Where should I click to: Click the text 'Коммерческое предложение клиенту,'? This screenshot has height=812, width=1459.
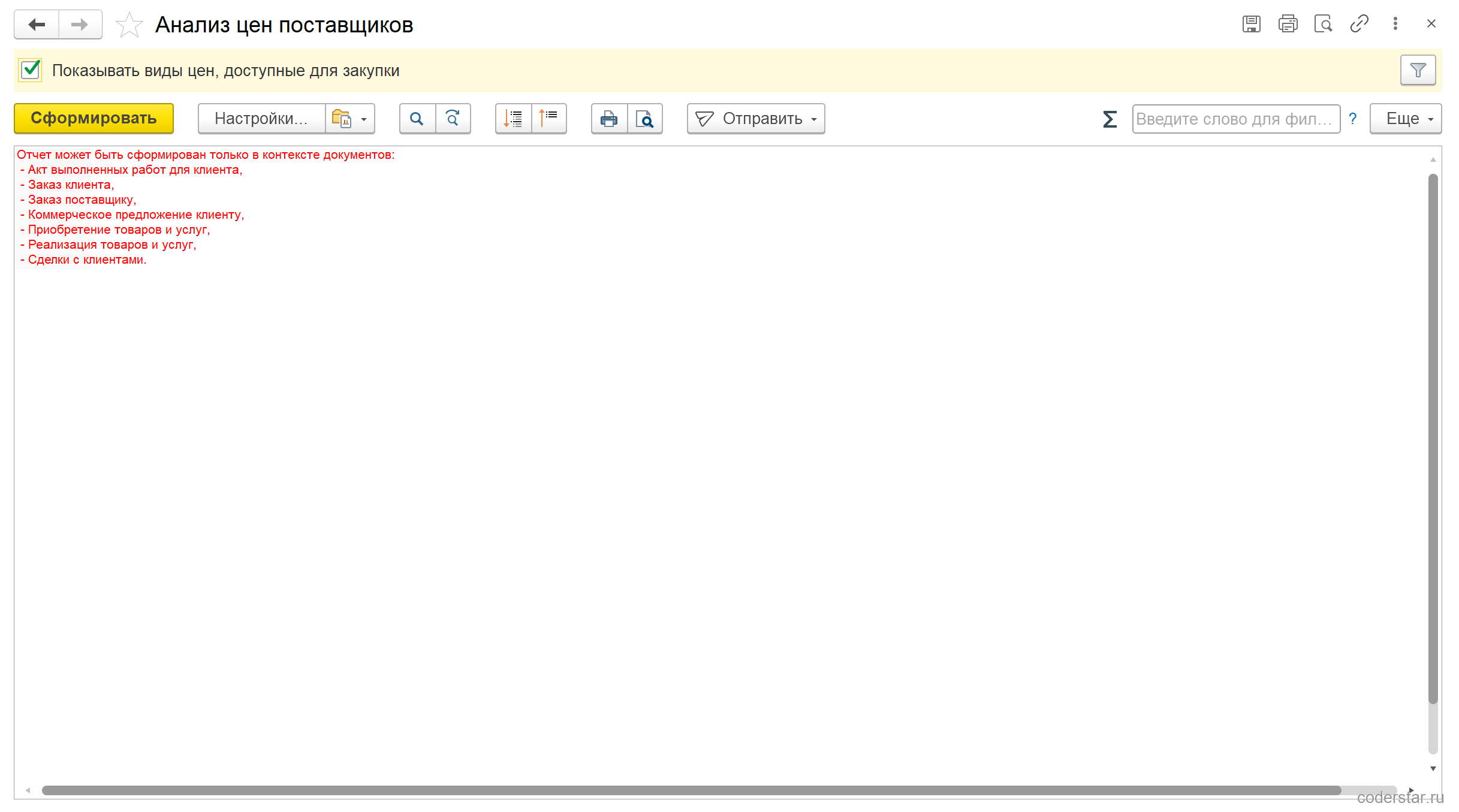point(136,215)
